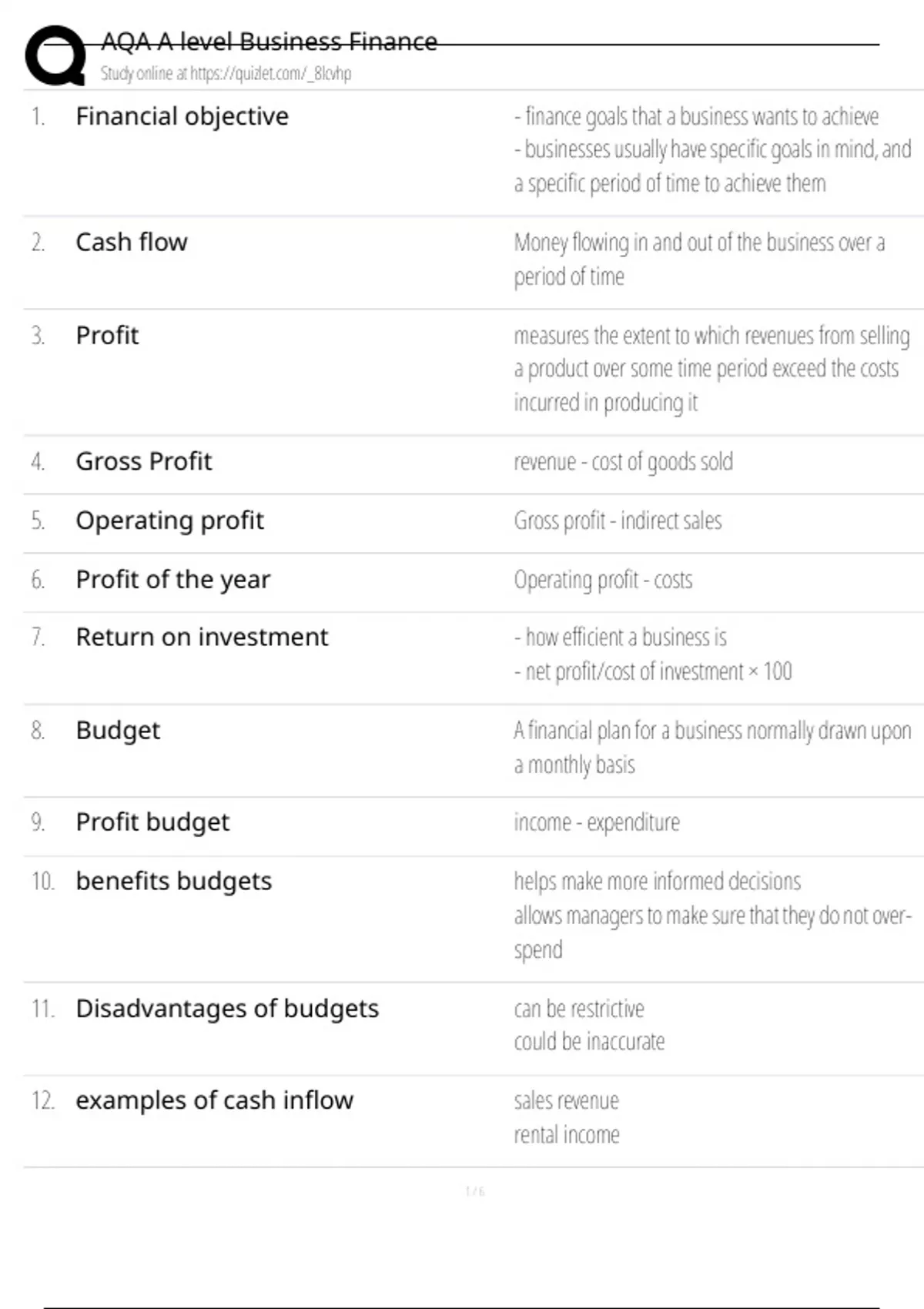Click the Return on investment term

click(202, 638)
